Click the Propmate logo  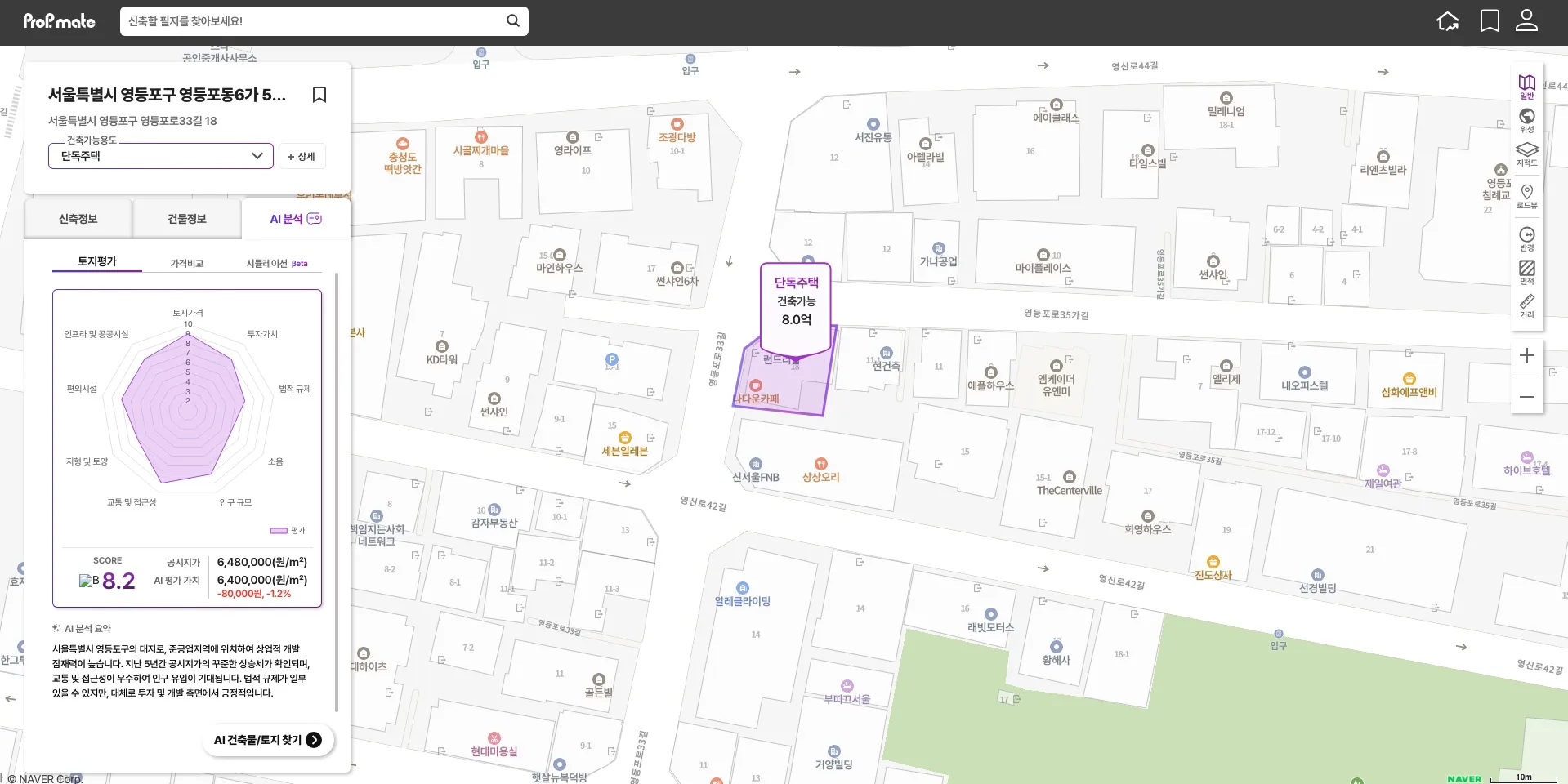point(59,21)
